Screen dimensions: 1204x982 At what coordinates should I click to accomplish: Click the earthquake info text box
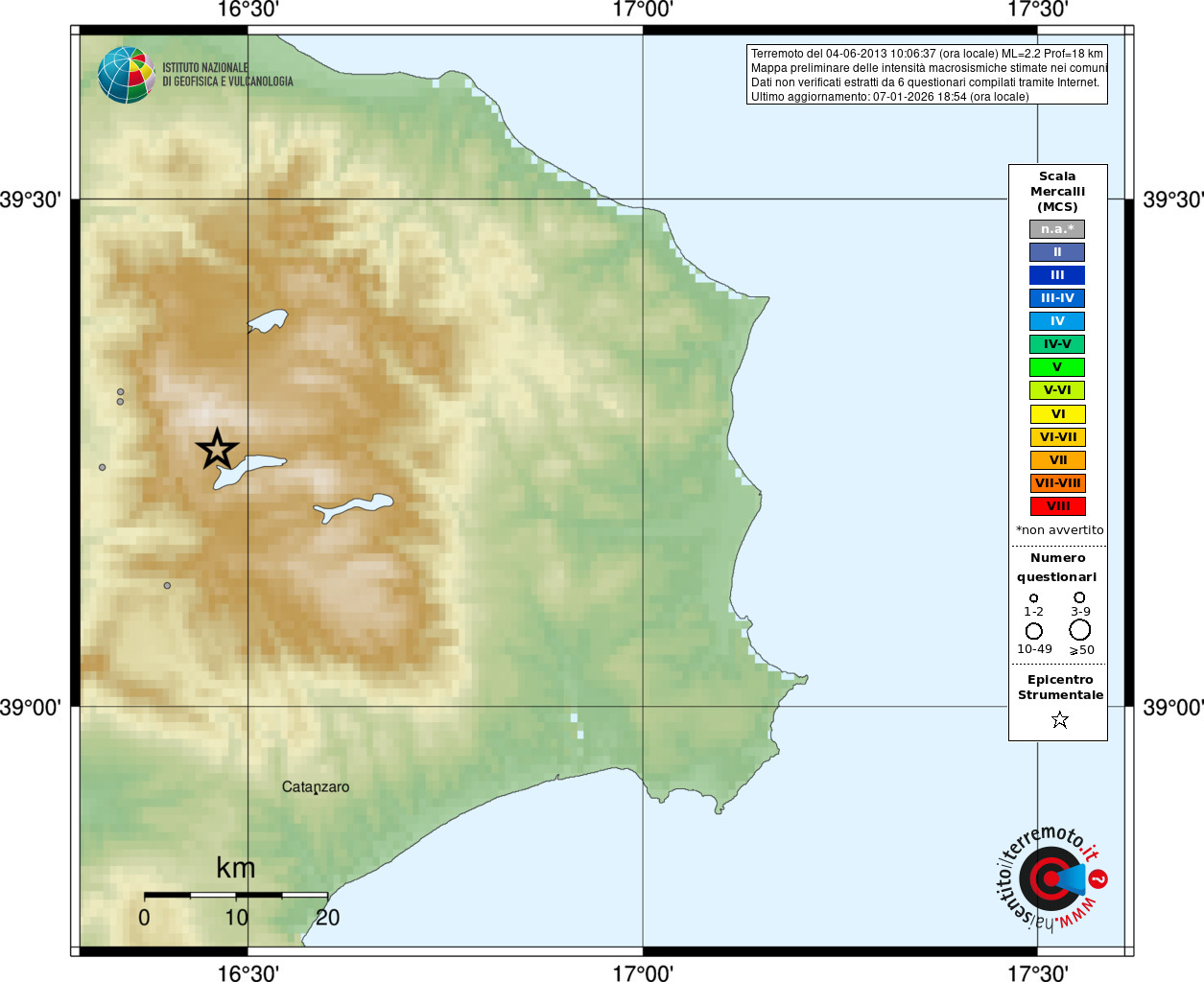tap(927, 75)
